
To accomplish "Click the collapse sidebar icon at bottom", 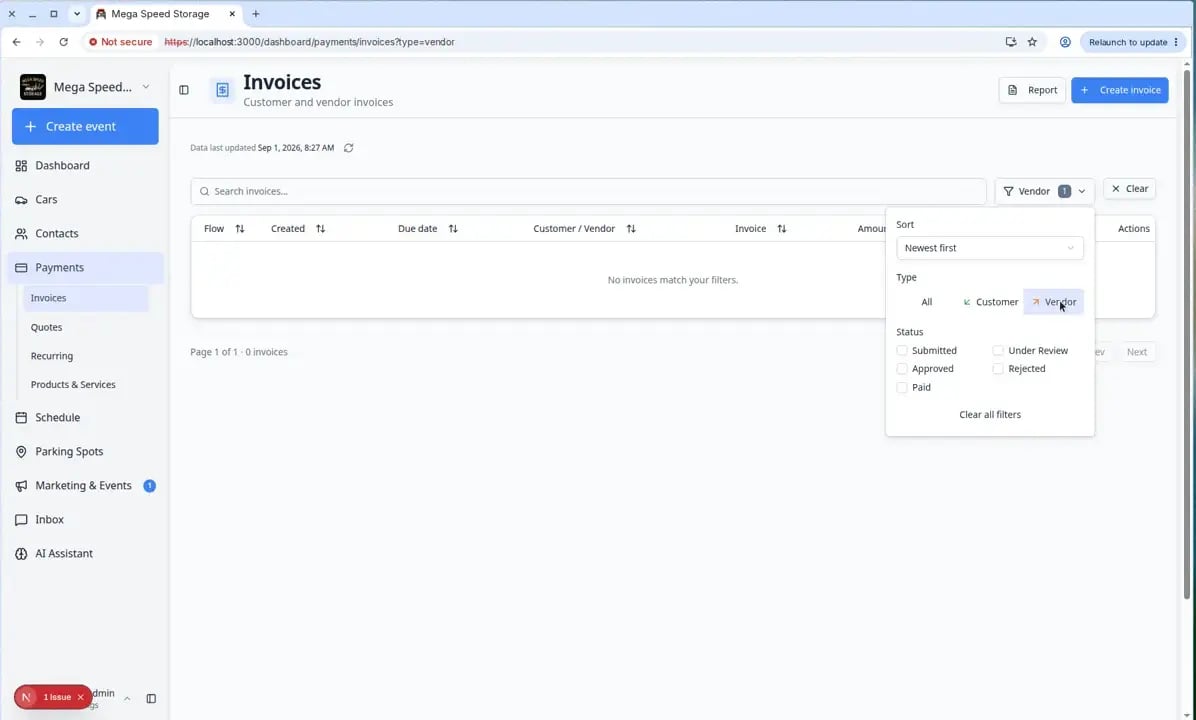I will pos(151,699).
